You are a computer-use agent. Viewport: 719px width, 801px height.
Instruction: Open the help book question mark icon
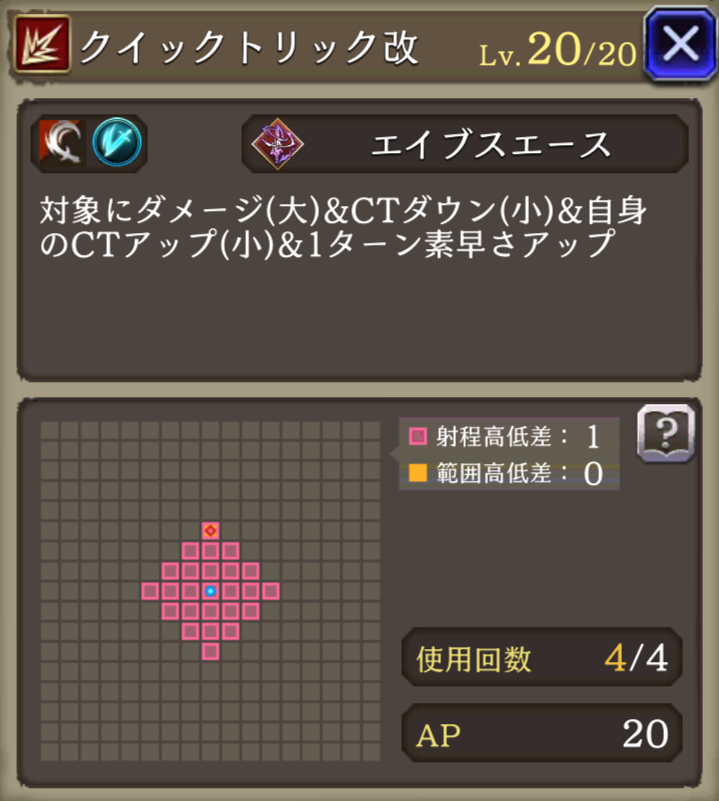coord(666,433)
